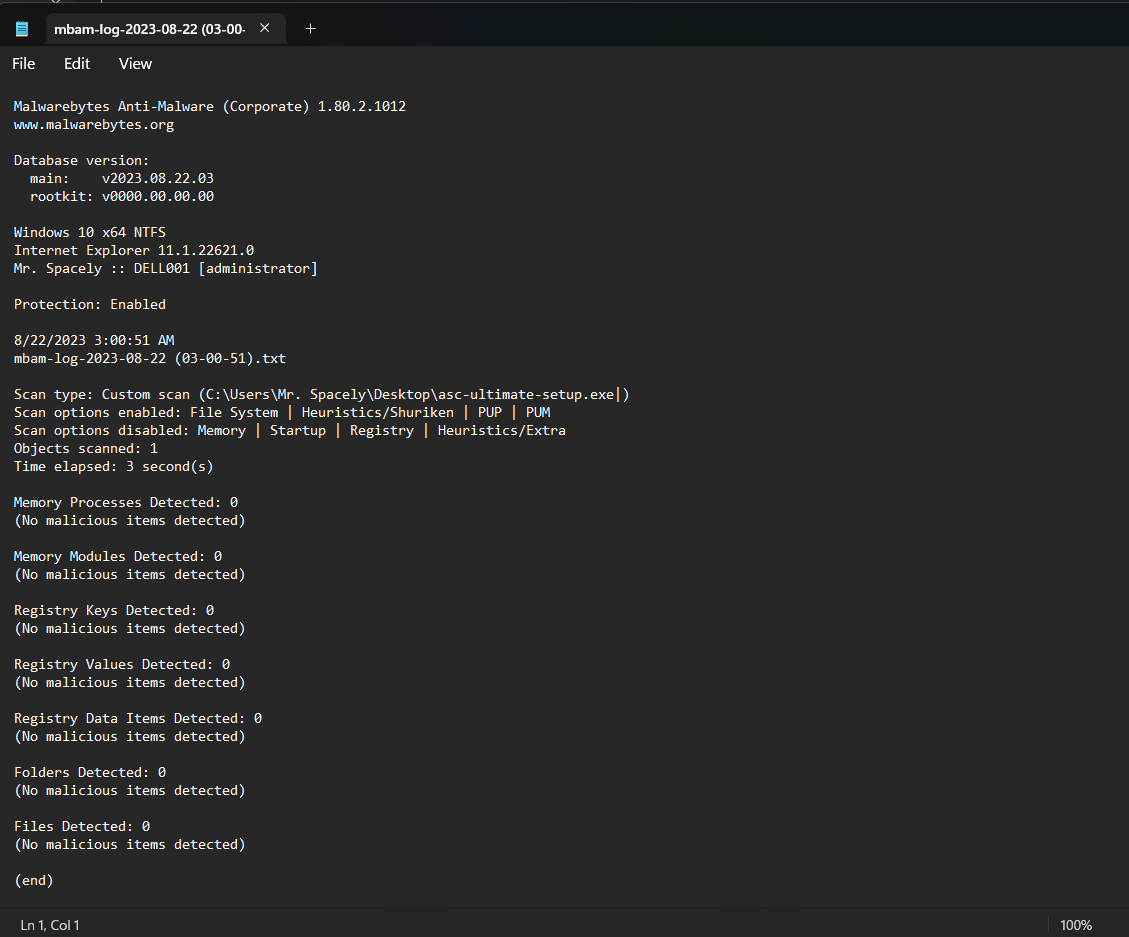Click the Notepad app icon
The width and height of the screenshot is (1129, 937).
[22, 29]
